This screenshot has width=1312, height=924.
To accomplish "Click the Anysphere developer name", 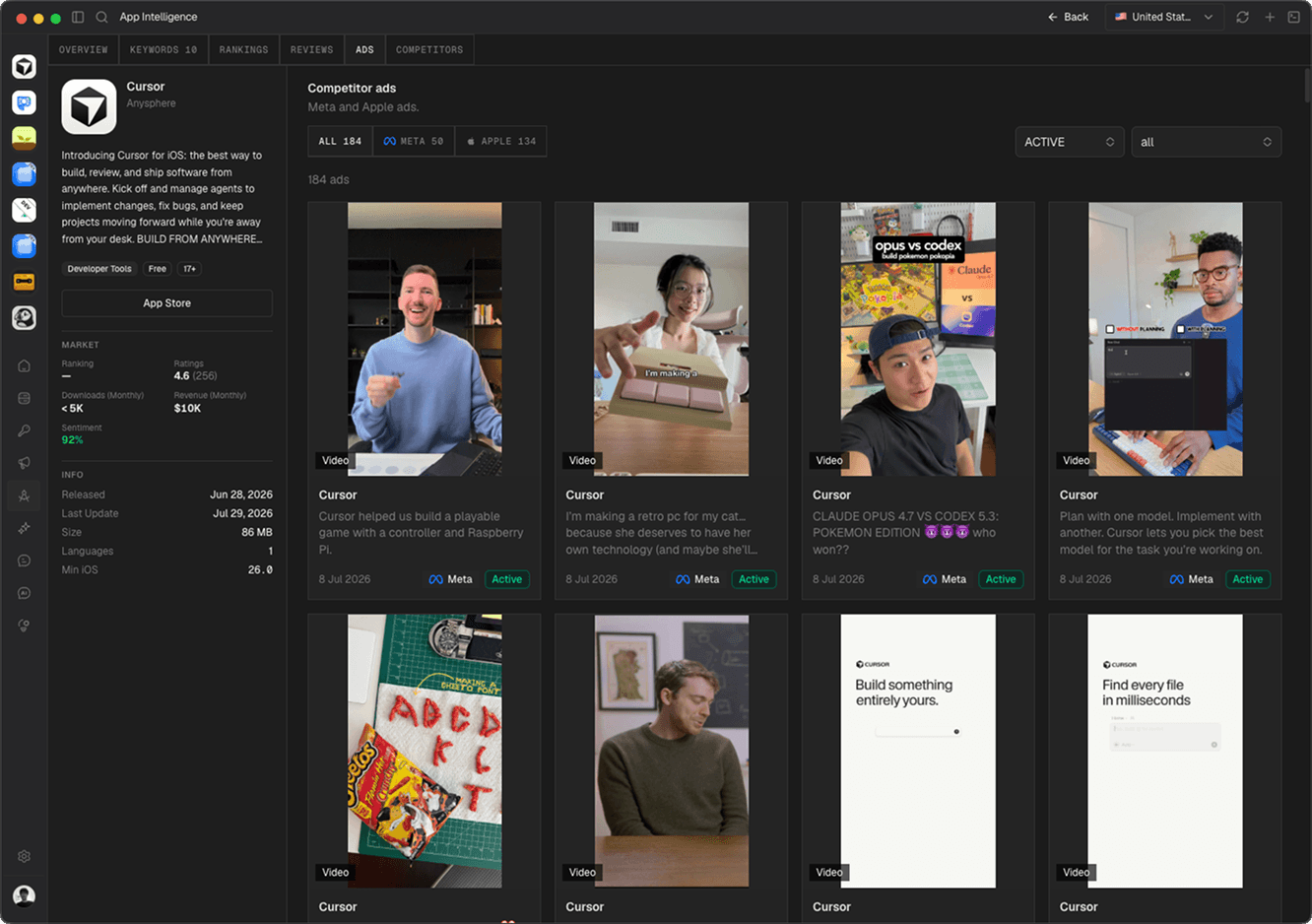I will click(151, 103).
